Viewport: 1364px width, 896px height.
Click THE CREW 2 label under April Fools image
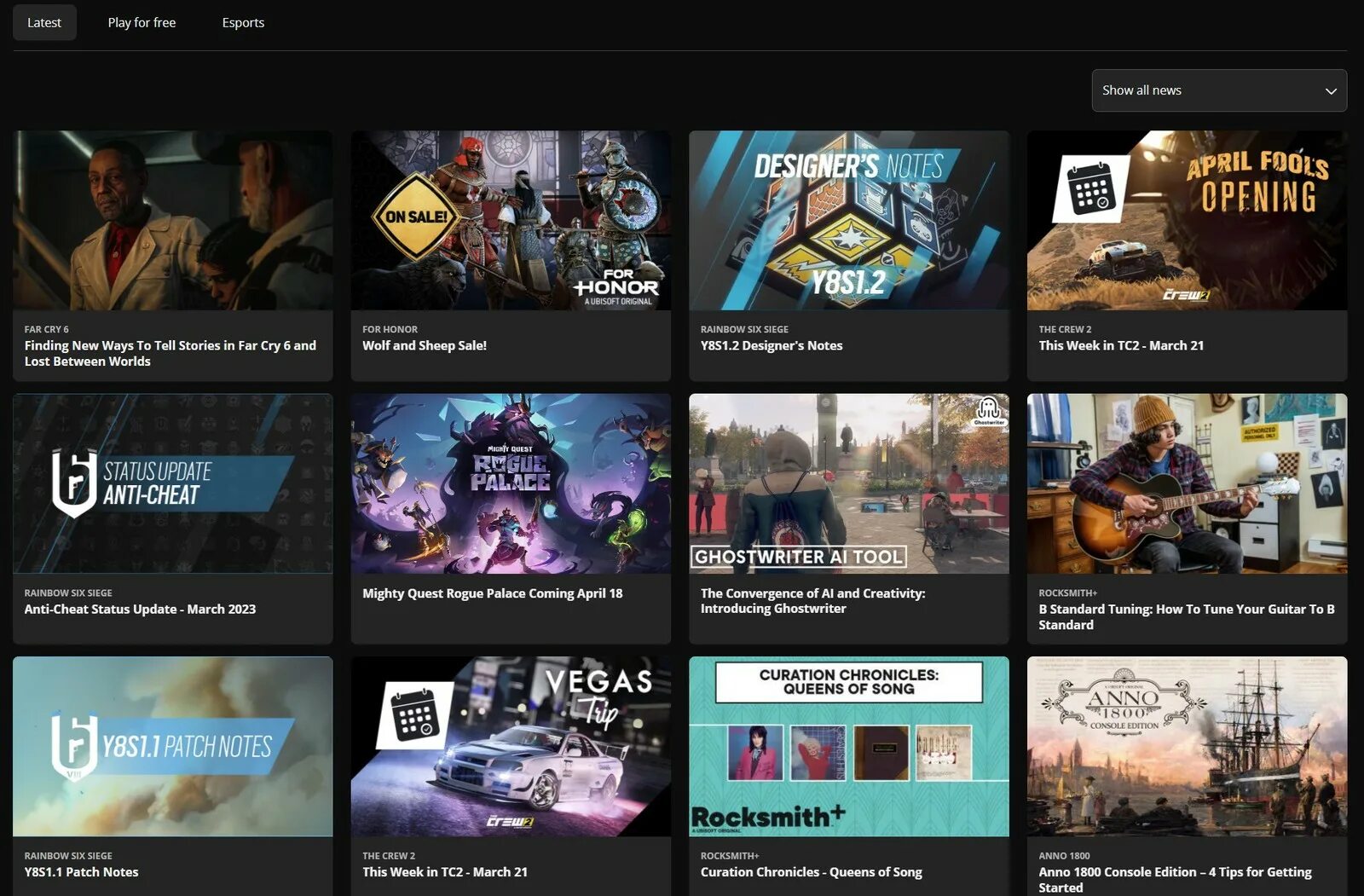coord(1065,329)
